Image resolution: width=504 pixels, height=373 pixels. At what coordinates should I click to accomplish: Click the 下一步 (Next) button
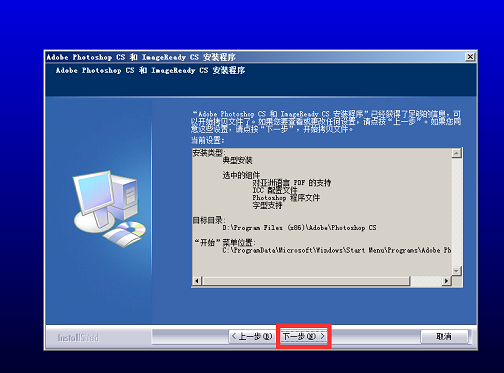pyautogui.click(x=303, y=336)
